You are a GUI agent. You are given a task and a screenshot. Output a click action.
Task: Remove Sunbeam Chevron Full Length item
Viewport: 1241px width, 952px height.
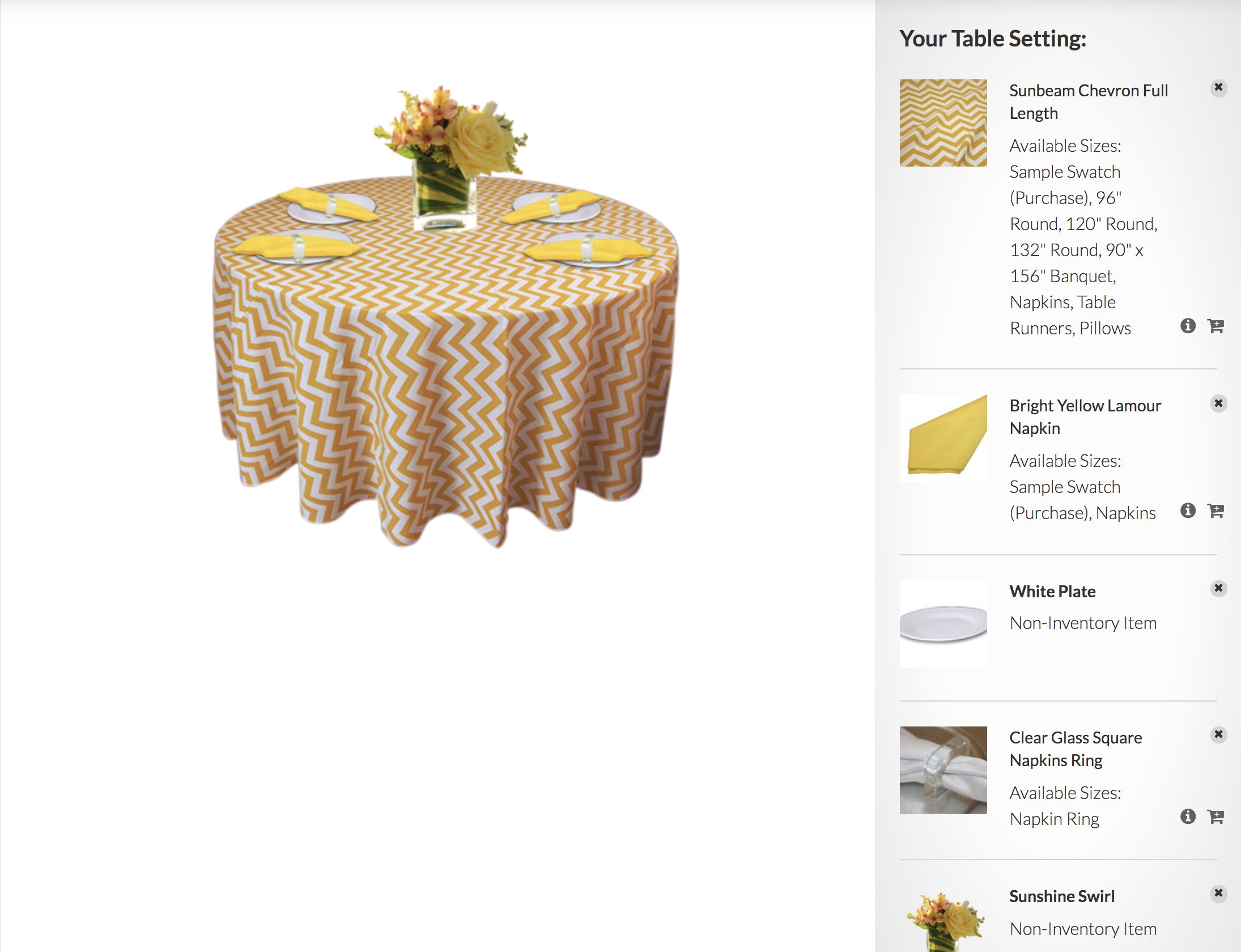(x=1218, y=88)
